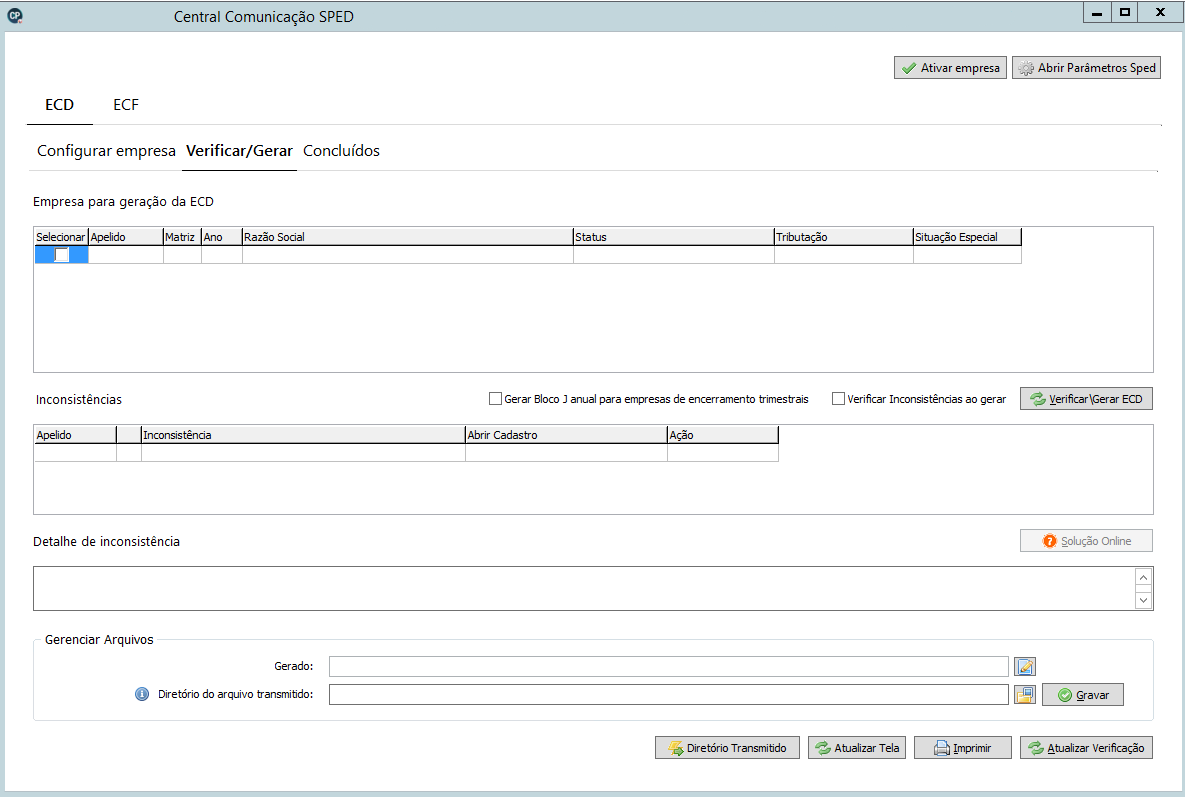
Task: Toggle Verificar Inconsistências ao gerar checkbox
Action: 838,399
